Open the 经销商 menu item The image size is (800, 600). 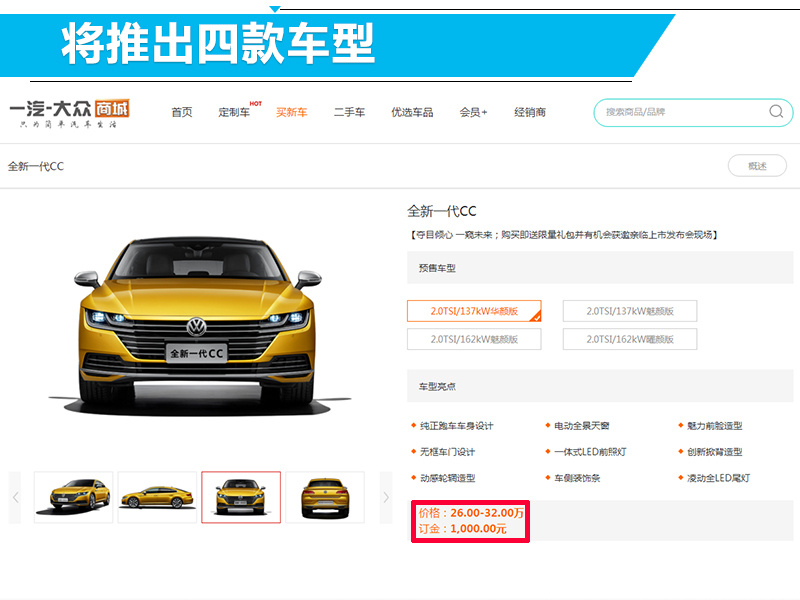[x=530, y=112]
